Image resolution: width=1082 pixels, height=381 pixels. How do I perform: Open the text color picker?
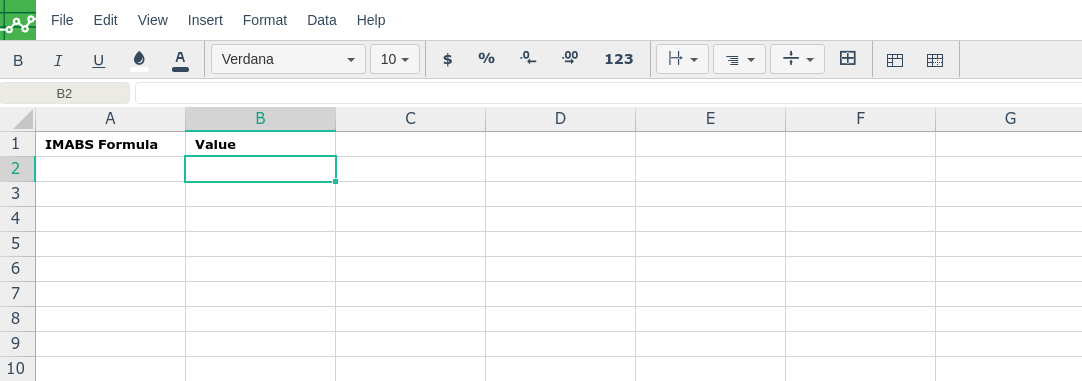[x=180, y=60]
